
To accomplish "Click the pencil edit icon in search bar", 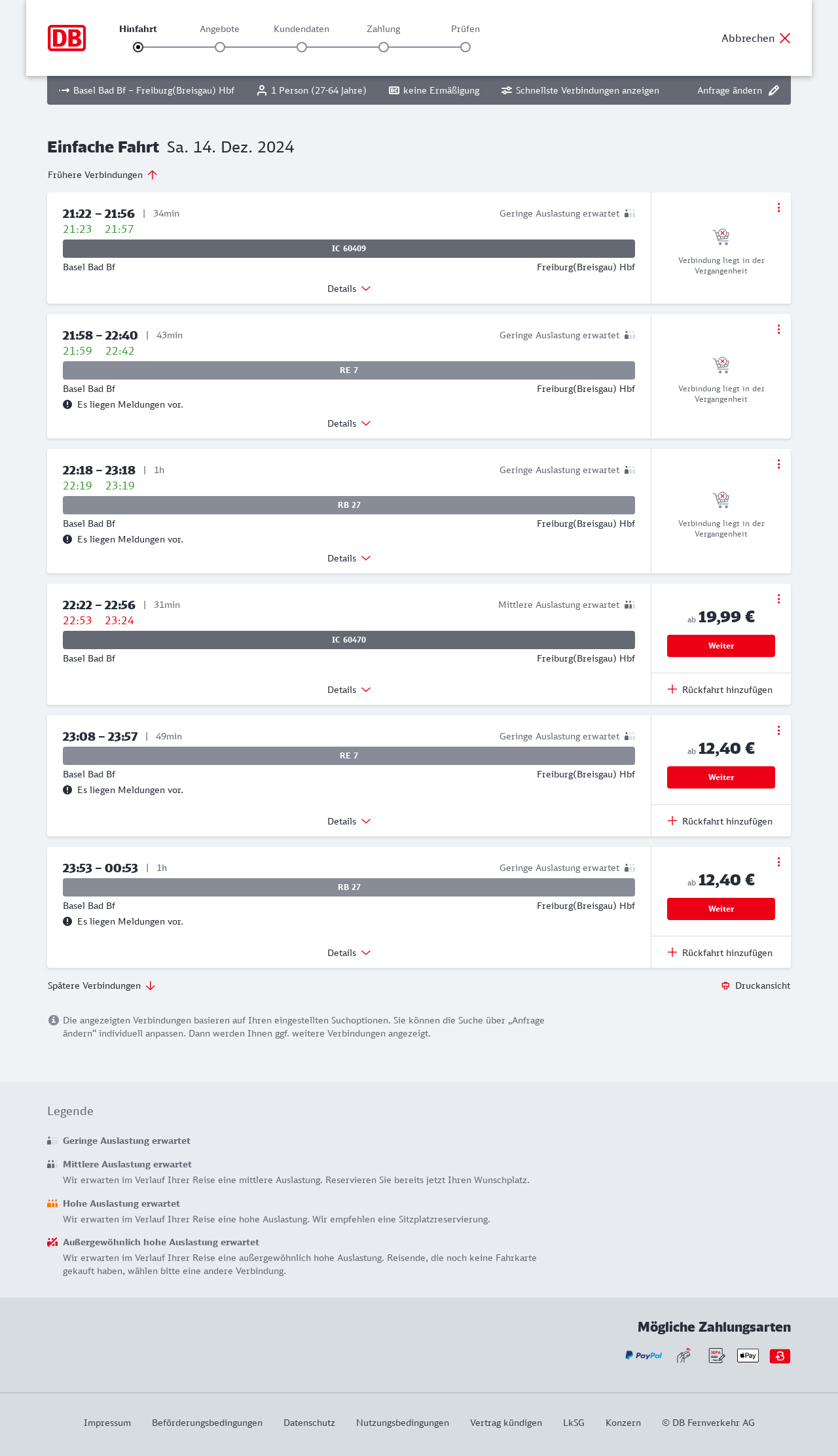I will click(x=774, y=90).
